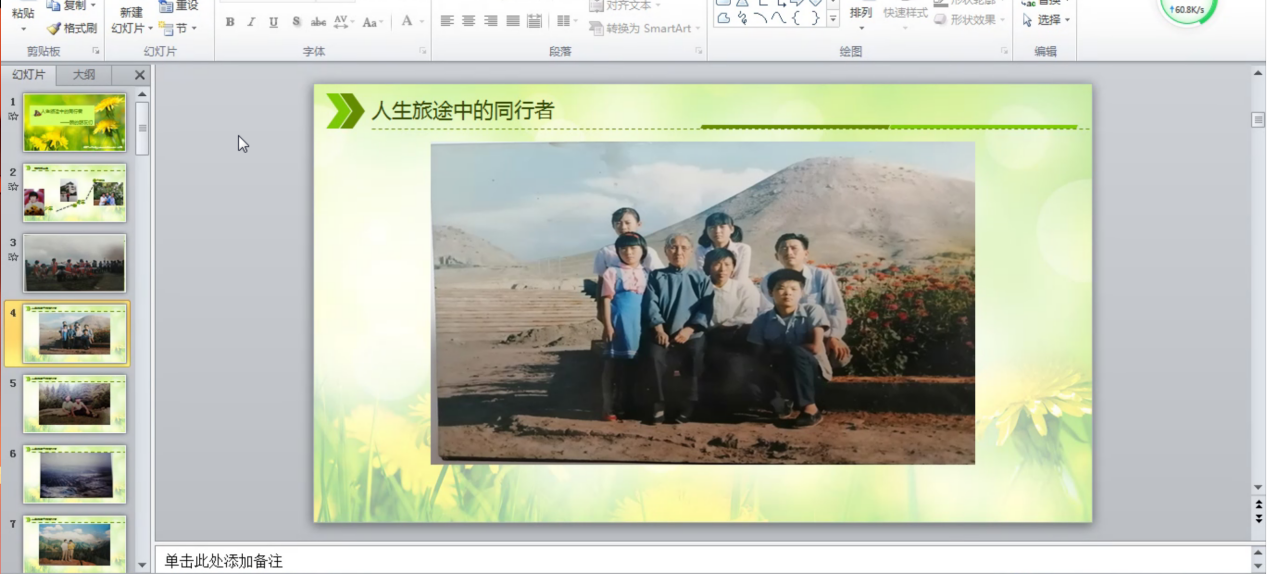This screenshot has width=1267, height=574.
Task: Open the change case (Aa) dropdown
Action: (373, 22)
